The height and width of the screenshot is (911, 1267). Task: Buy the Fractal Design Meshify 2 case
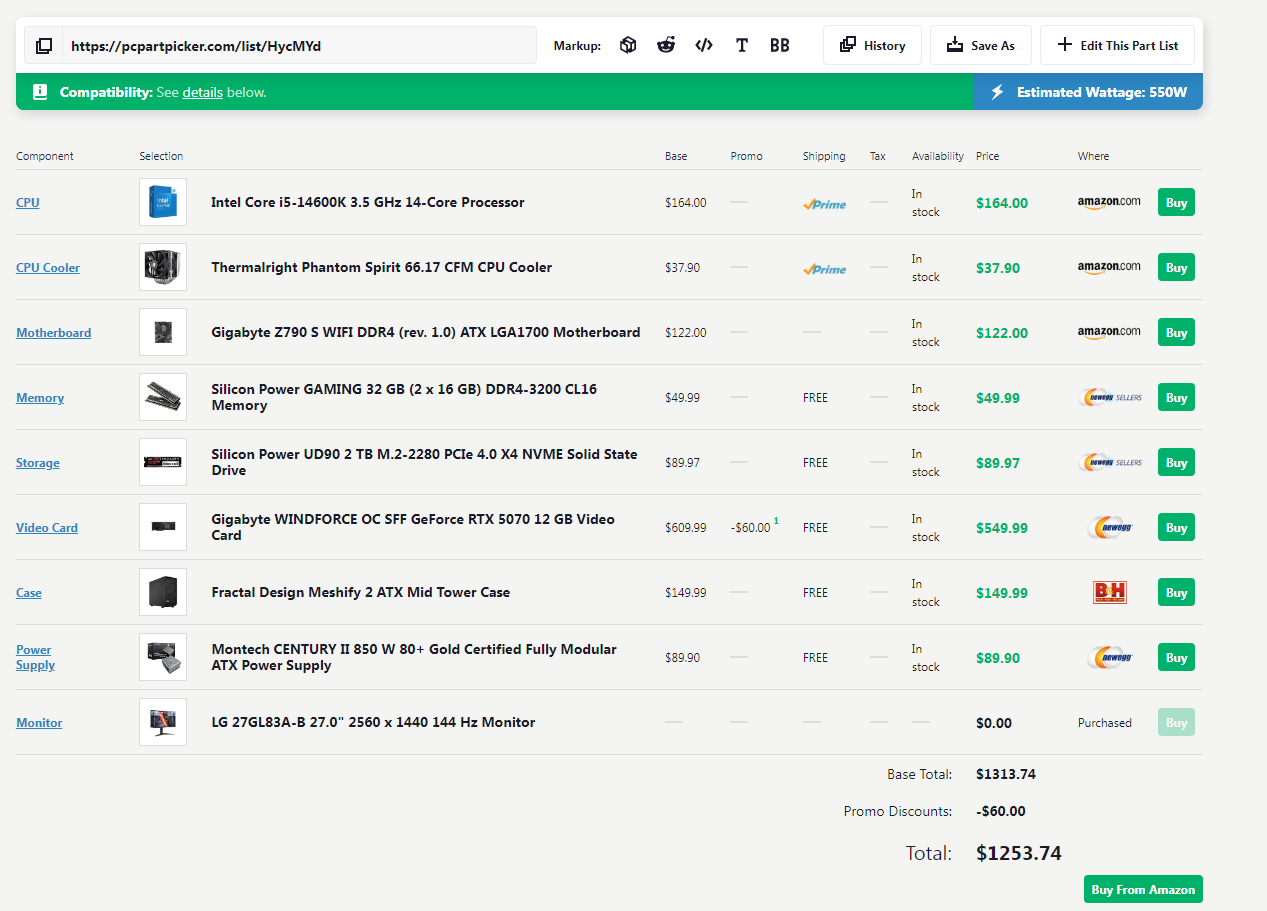point(1176,592)
